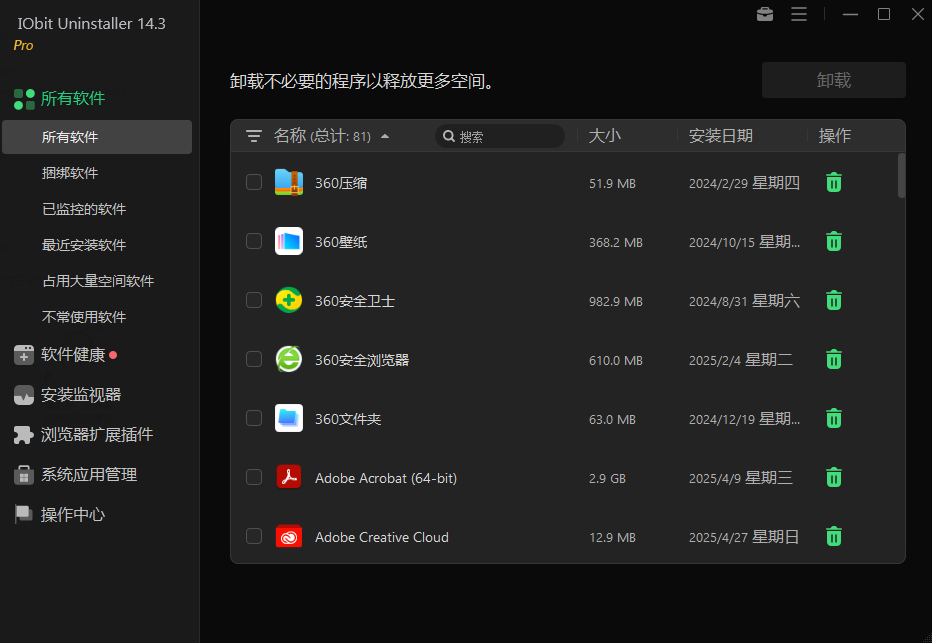Viewport: 932px width, 643px height.
Task: Click the software list vertical scrollbar
Action: 901,175
